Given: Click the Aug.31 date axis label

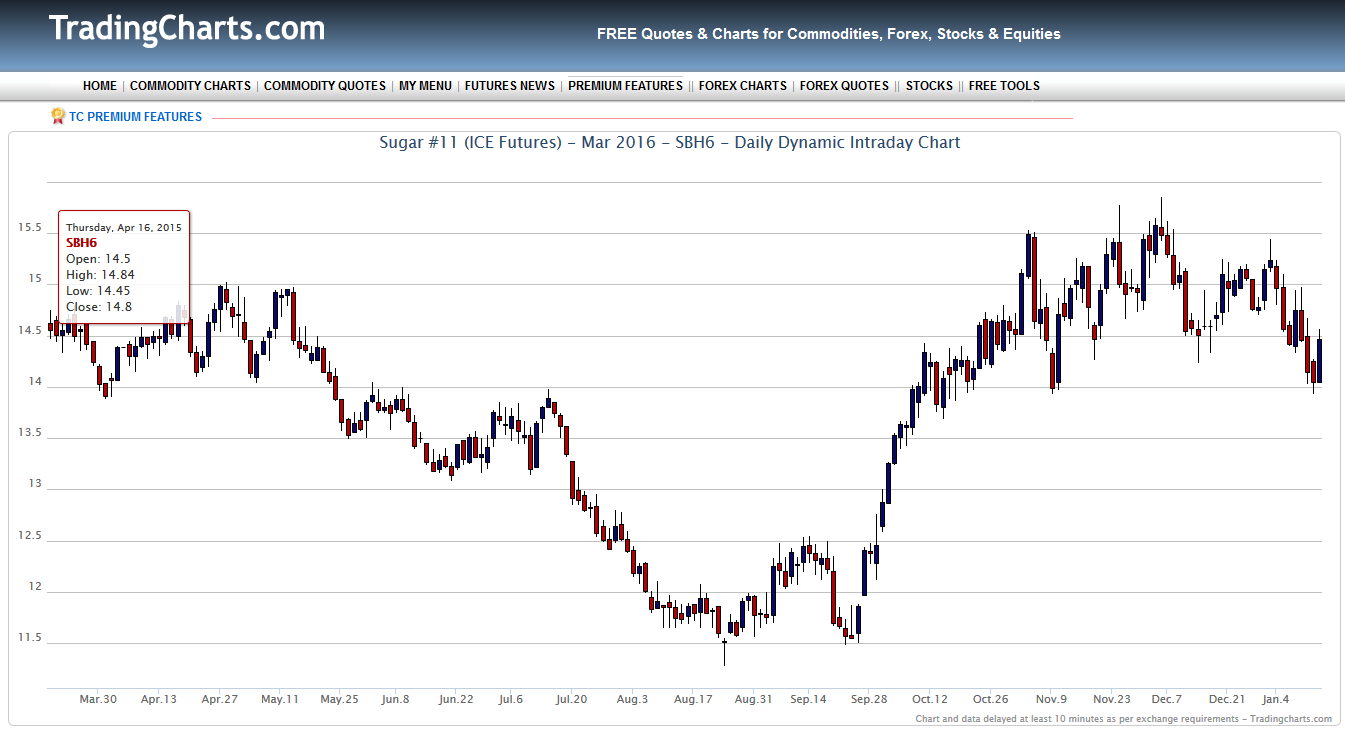Looking at the screenshot, I should coord(753,700).
